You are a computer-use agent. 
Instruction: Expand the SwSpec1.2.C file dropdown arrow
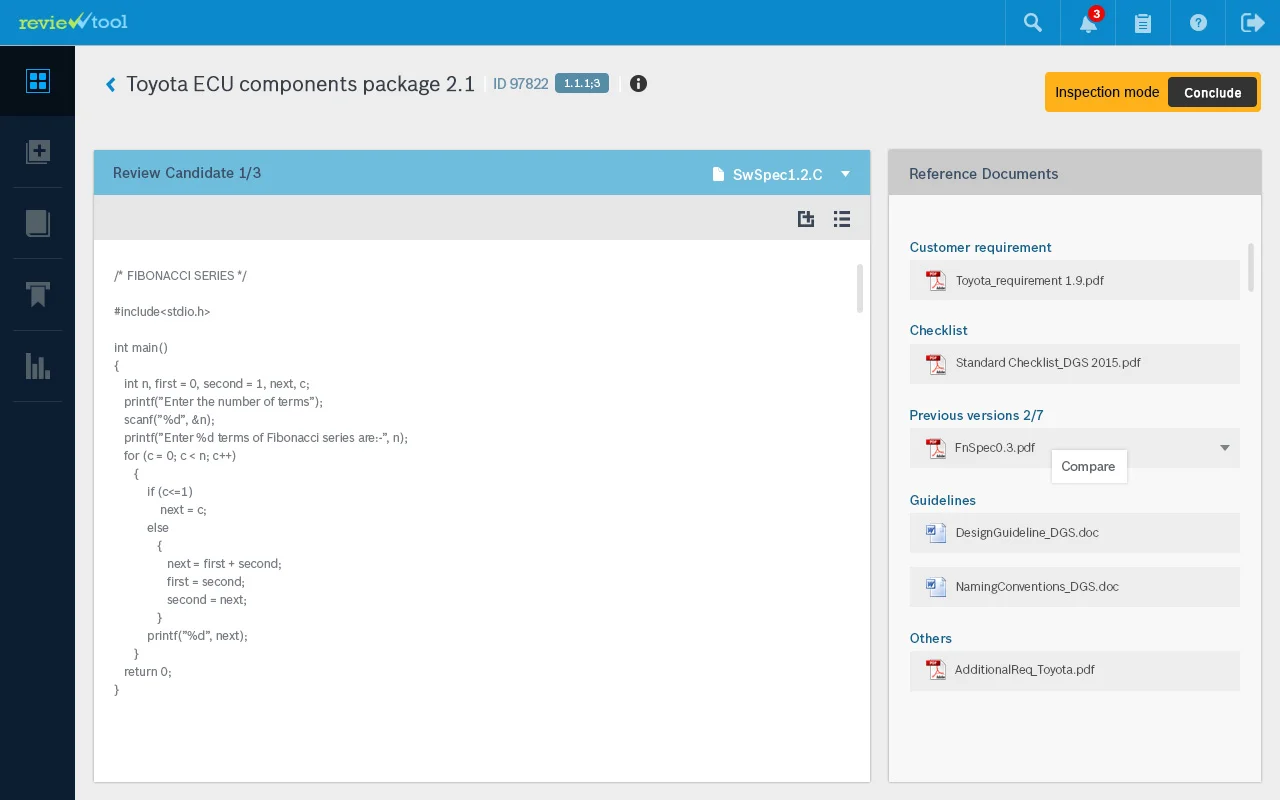845,174
